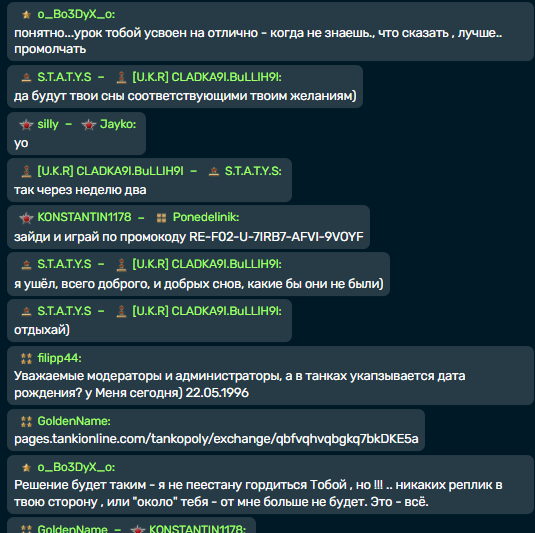Image resolution: width=535 pixels, height=533 pixels.
Task: Select recipient [U.K.R] CLADKA9I.BuLLIH9I in "я ушёл" message
Action: (207, 264)
